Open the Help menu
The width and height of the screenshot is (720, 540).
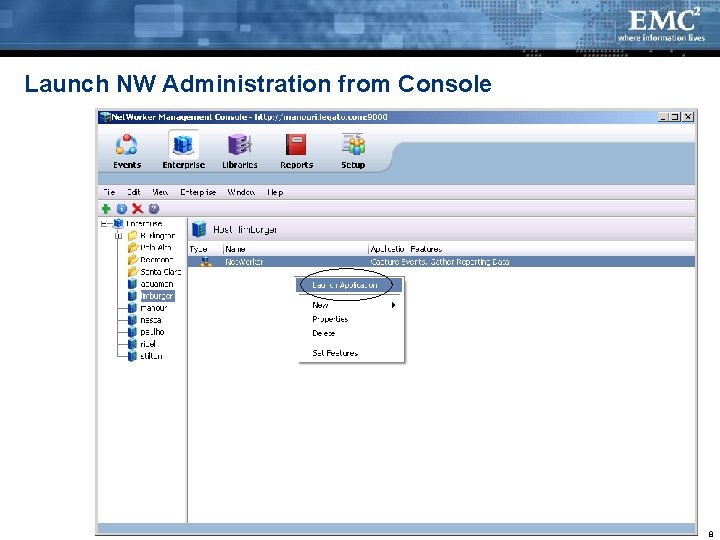[x=275, y=192]
